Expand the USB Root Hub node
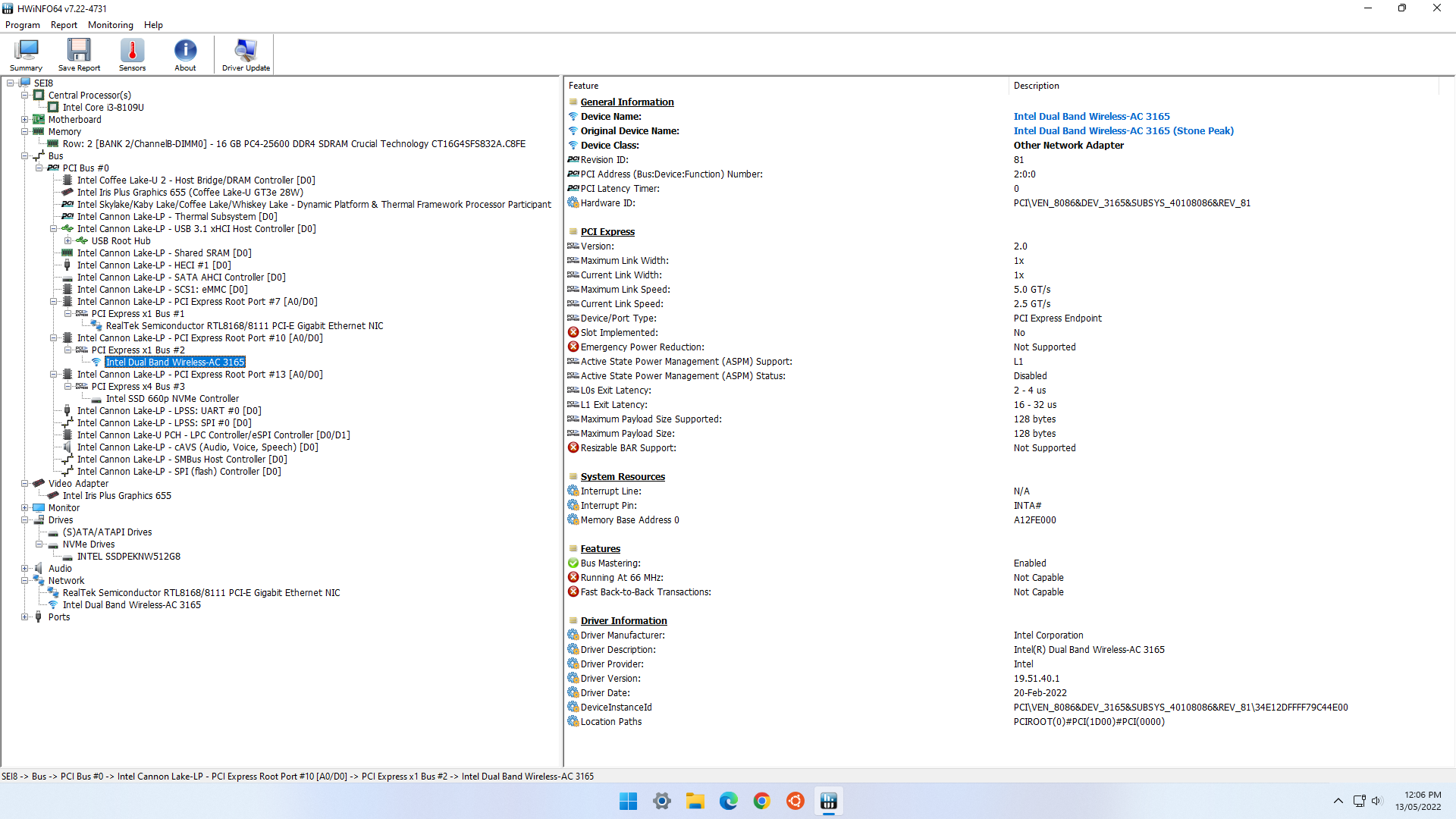The width and height of the screenshot is (1456, 819). click(x=68, y=241)
